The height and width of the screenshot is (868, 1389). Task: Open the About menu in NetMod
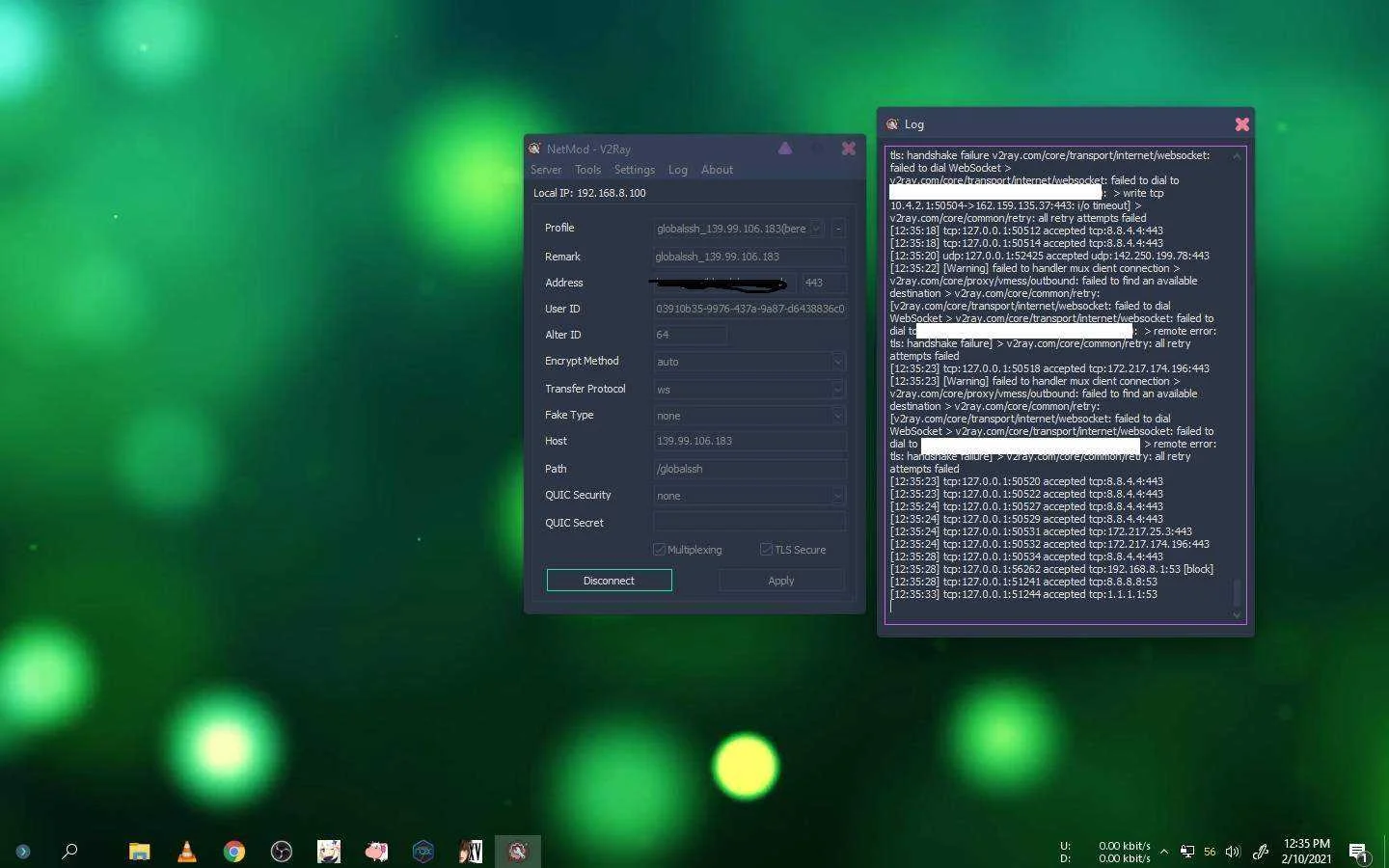pyautogui.click(x=717, y=170)
